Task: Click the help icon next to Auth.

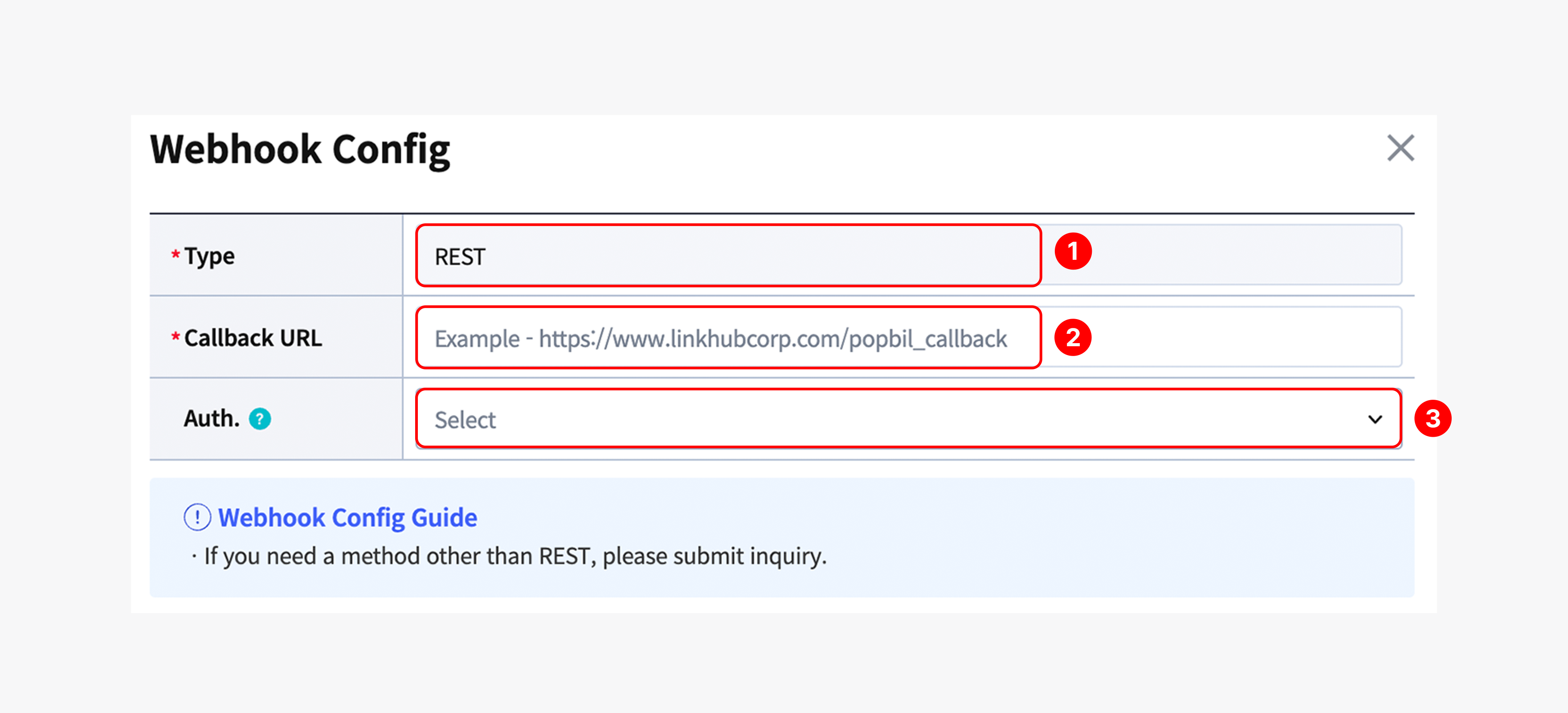Action: point(260,419)
